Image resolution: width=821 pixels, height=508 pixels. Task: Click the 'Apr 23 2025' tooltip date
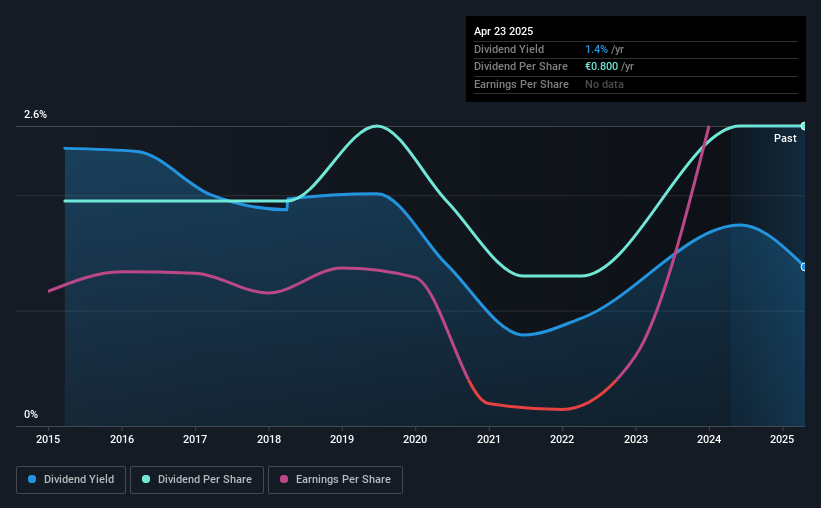point(503,31)
